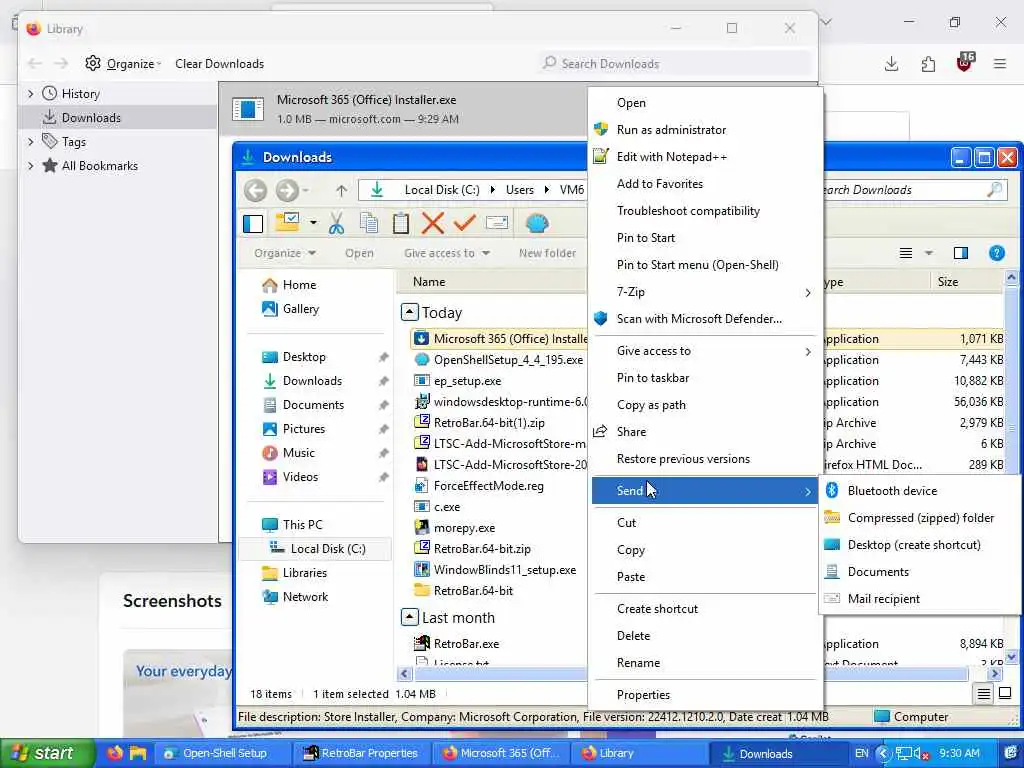The height and width of the screenshot is (768, 1024).
Task: Click the horizontal scrollbar left arrow
Action: click(404, 673)
